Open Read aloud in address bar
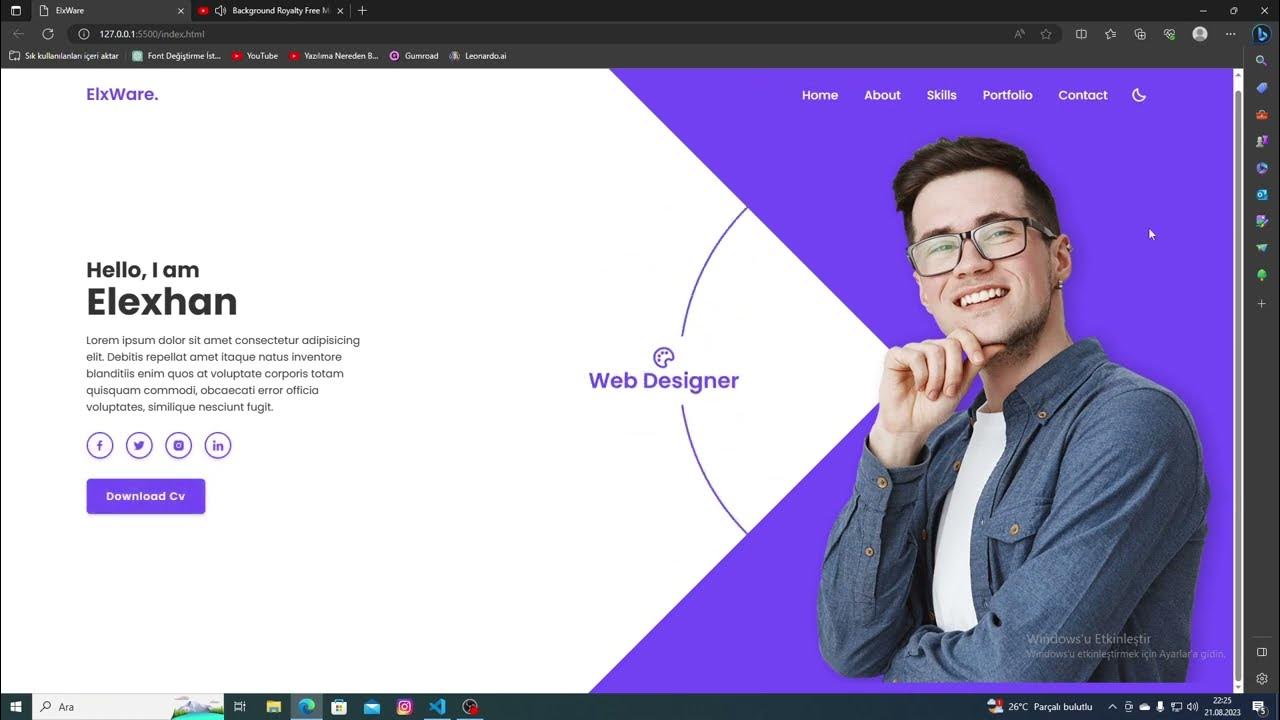The width and height of the screenshot is (1280, 720). 1019,34
